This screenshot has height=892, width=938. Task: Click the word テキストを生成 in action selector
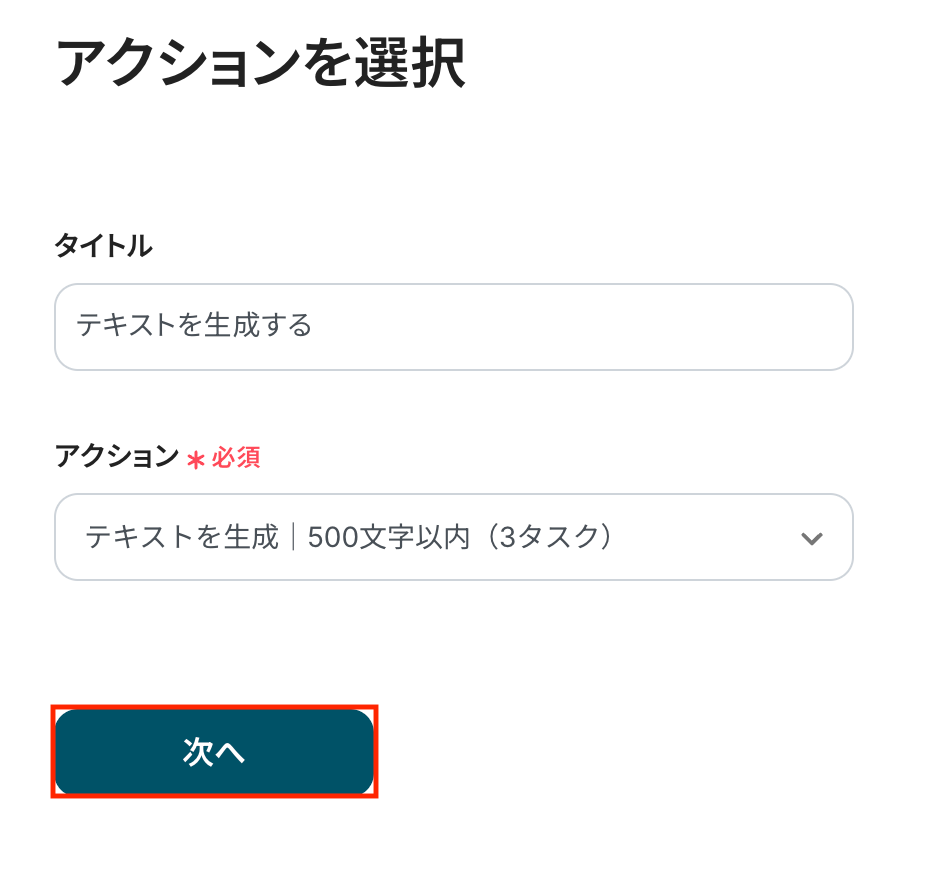point(181,537)
